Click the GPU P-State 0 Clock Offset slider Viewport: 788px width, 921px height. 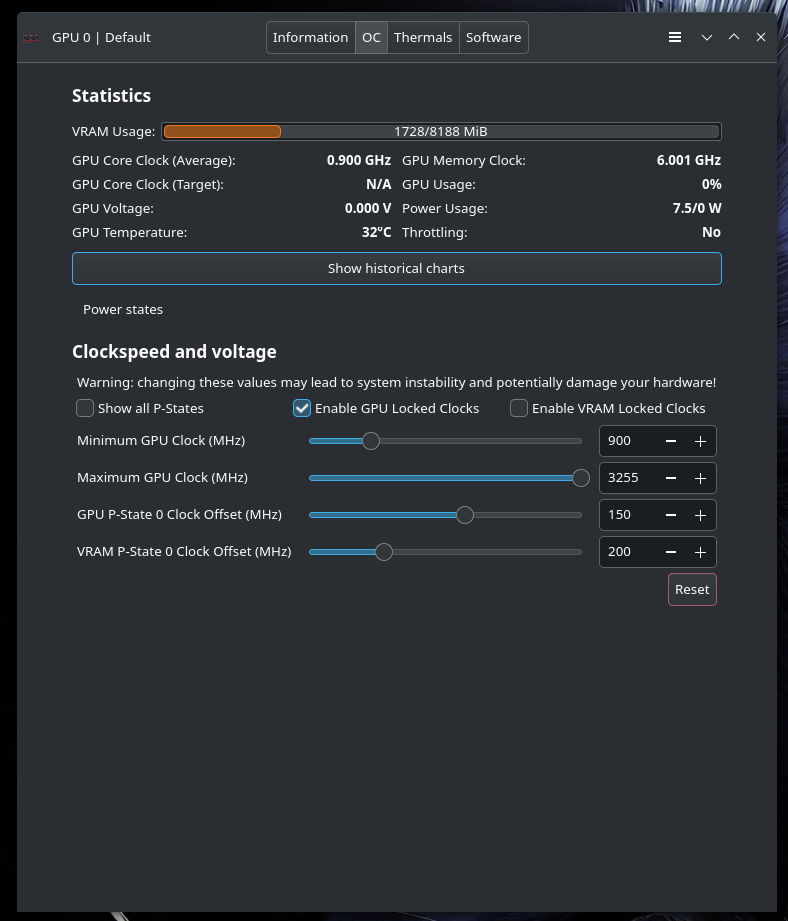446,515
